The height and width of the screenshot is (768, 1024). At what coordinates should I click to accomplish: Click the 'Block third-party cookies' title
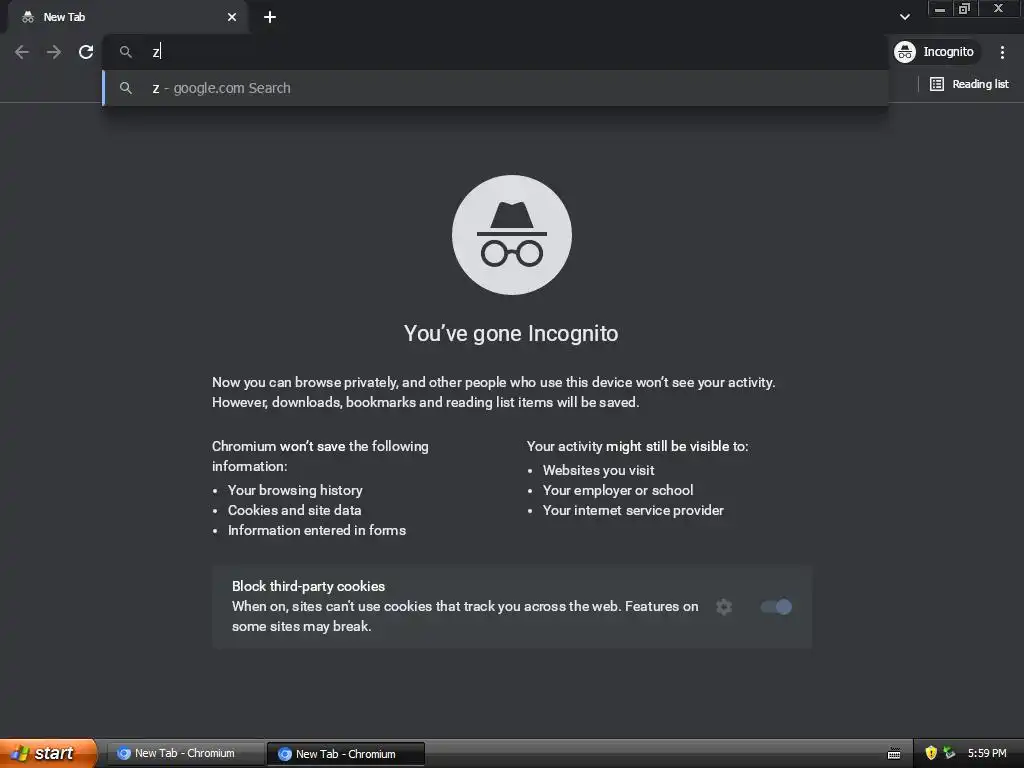[x=308, y=586]
